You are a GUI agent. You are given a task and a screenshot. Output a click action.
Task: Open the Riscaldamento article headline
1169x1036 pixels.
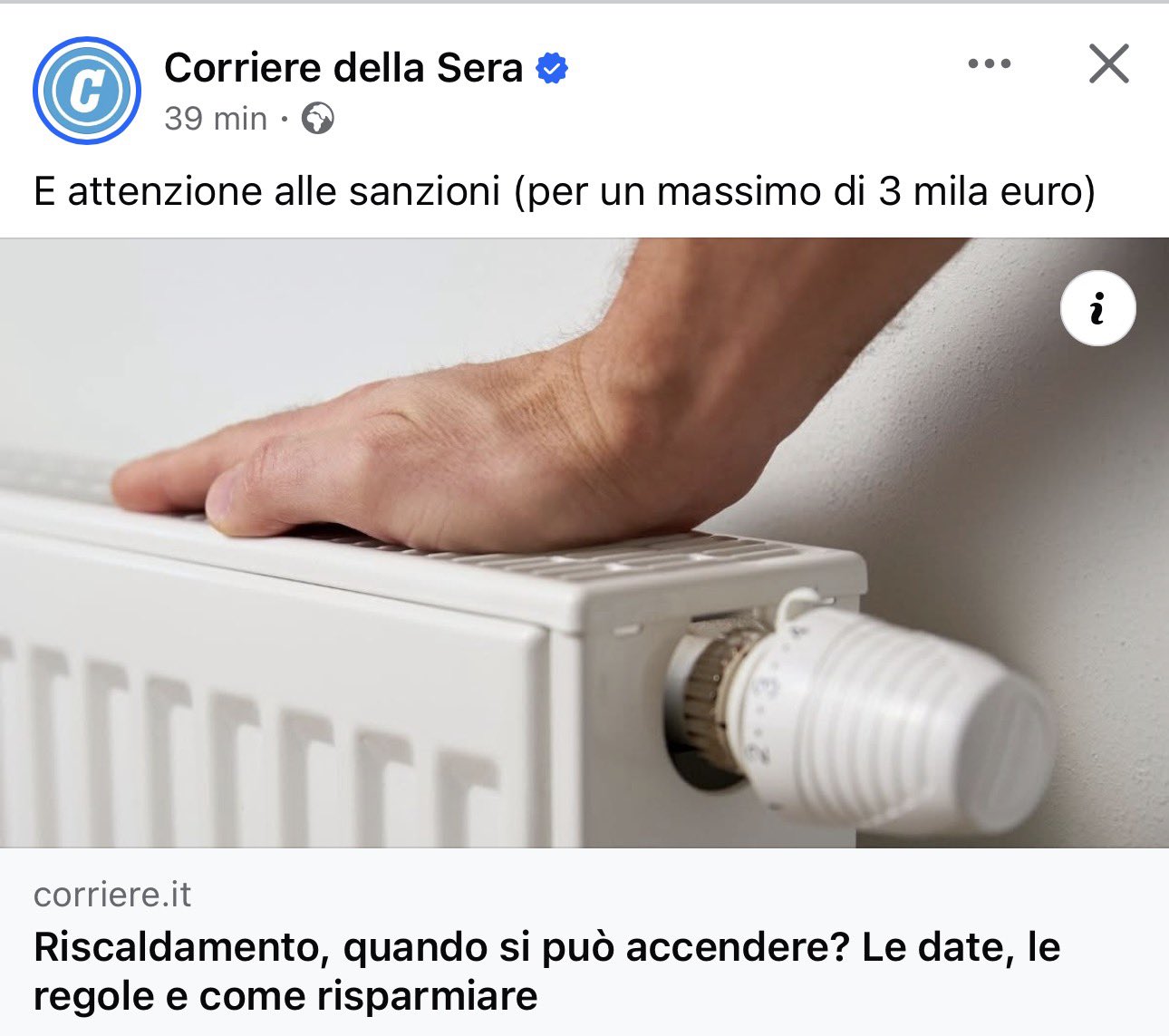546,972
